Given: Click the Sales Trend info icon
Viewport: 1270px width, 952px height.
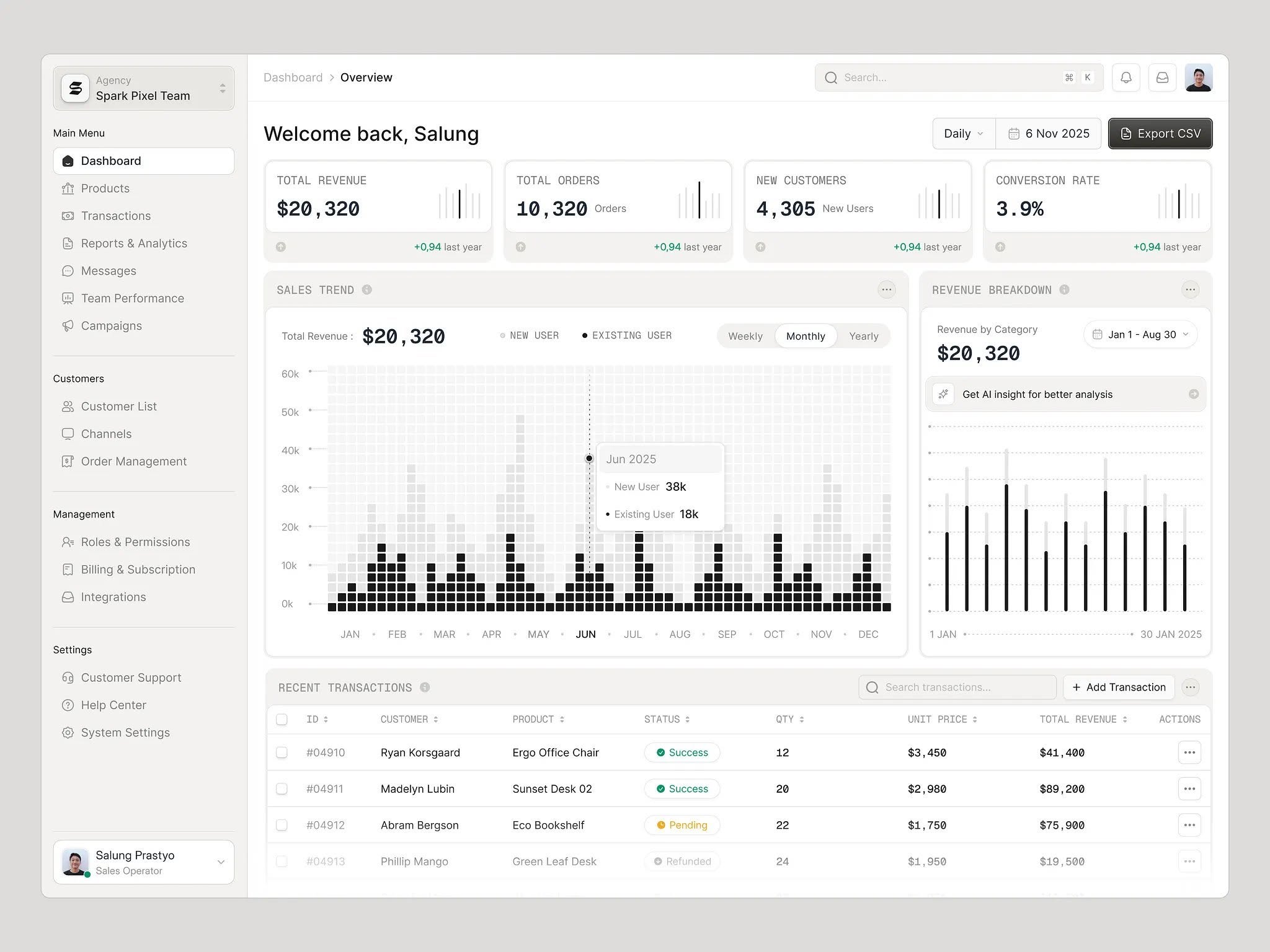Looking at the screenshot, I should pos(367,289).
